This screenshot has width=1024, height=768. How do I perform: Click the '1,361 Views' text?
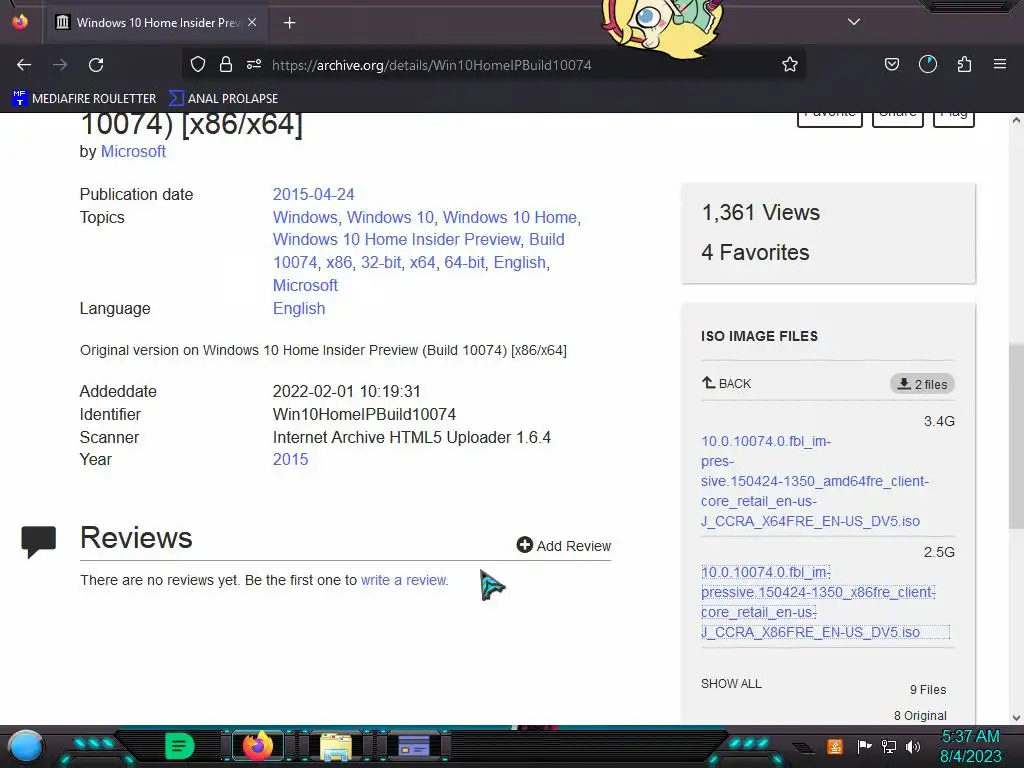pyautogui.click(x=760, y=213)
